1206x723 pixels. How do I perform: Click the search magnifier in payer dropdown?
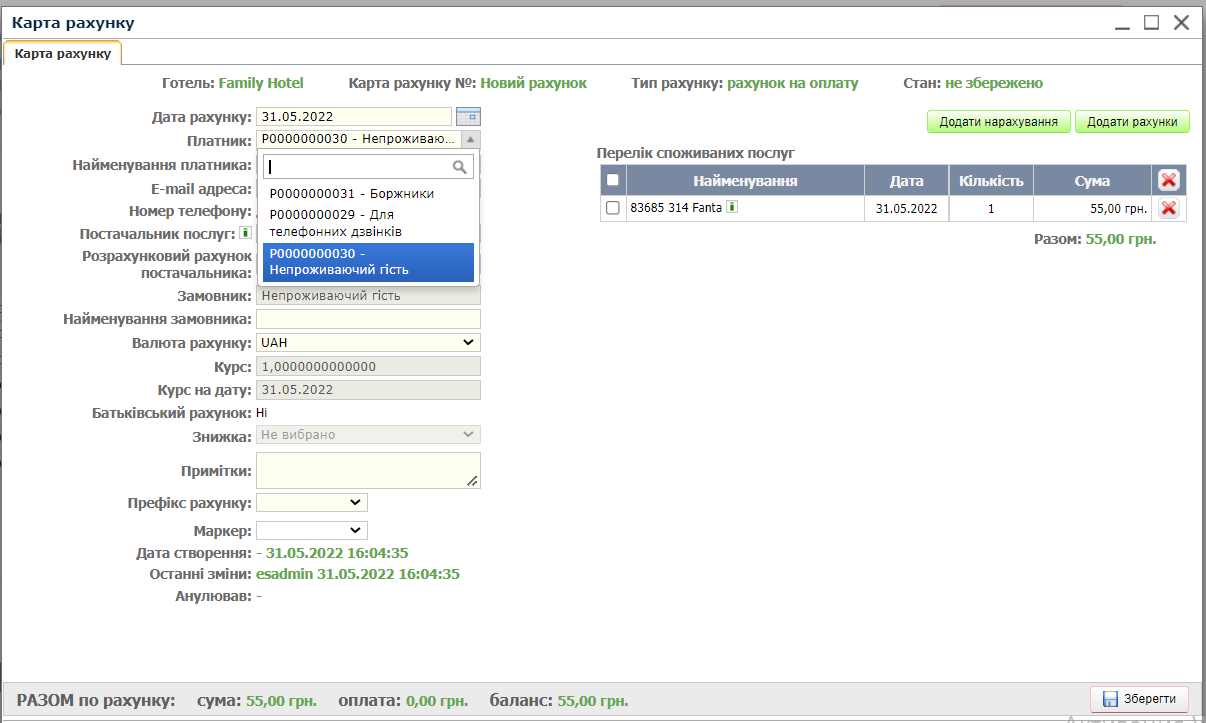tap(460, 167)
